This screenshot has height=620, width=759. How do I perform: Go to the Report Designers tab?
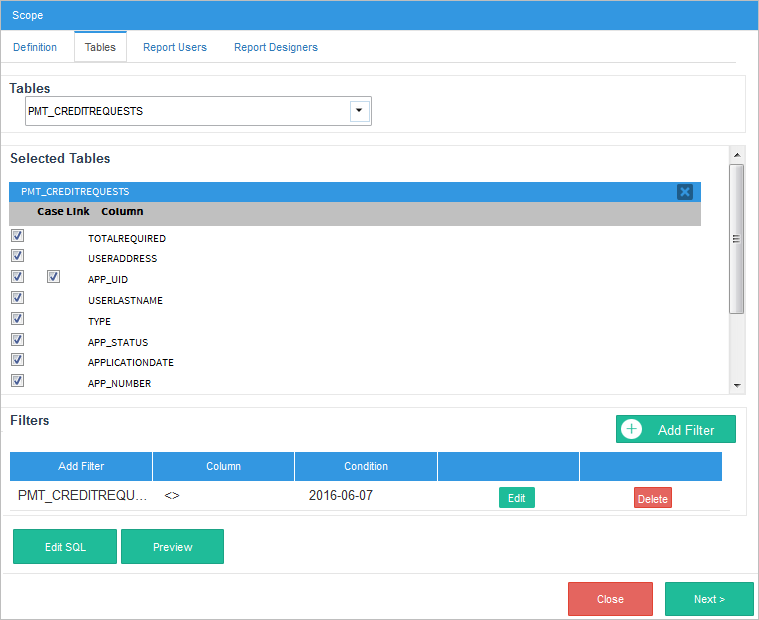(276, 47)
